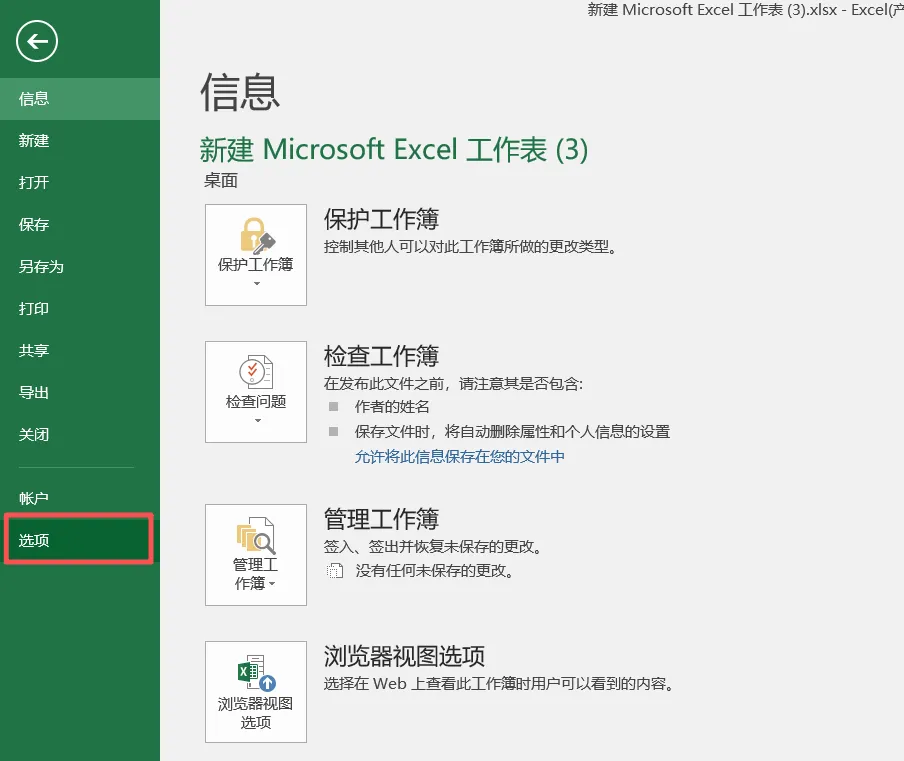
Task: Click 保存 in the left menu
Action: click(x=80, y=225)
